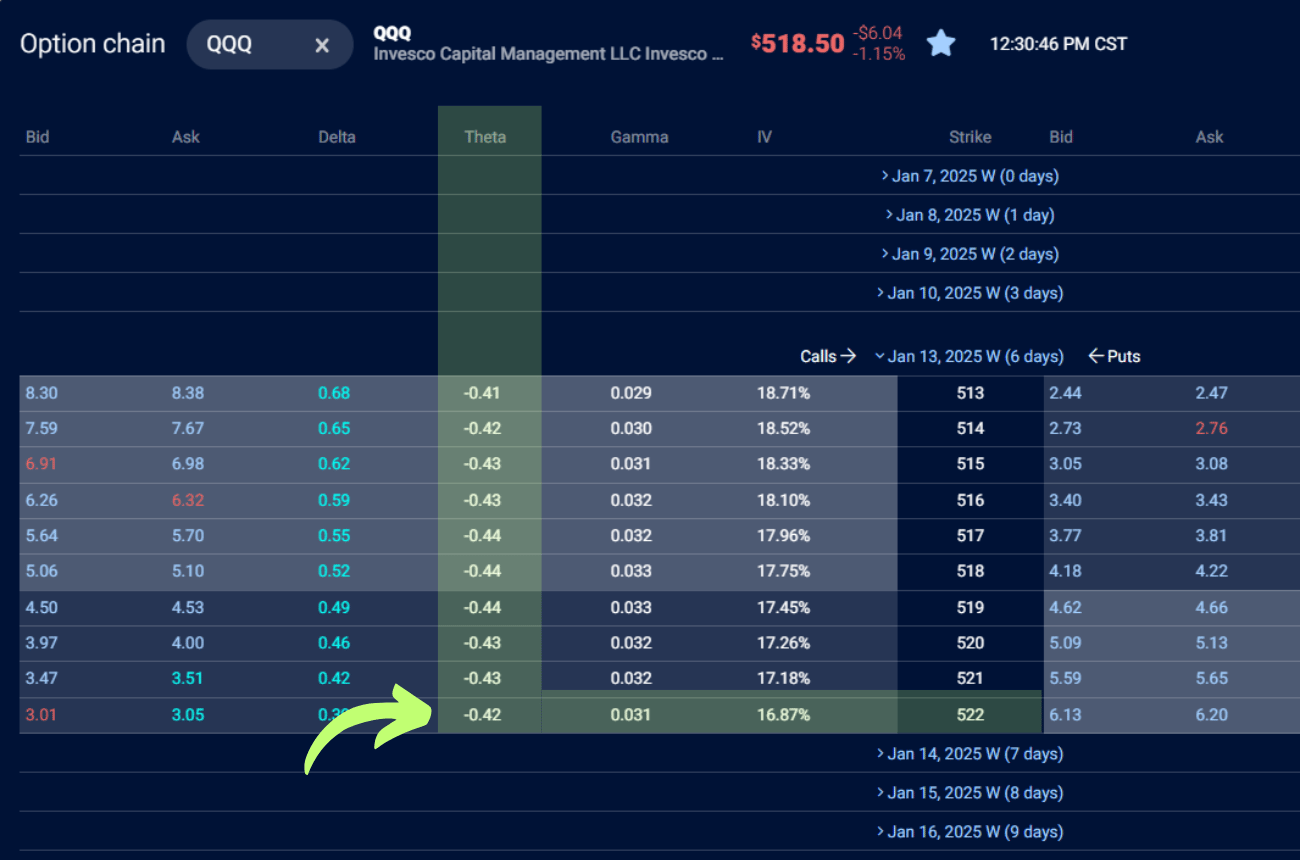
Task: Click put ask 6.20
Action: pyautogui.click(x=1211, y=715)
